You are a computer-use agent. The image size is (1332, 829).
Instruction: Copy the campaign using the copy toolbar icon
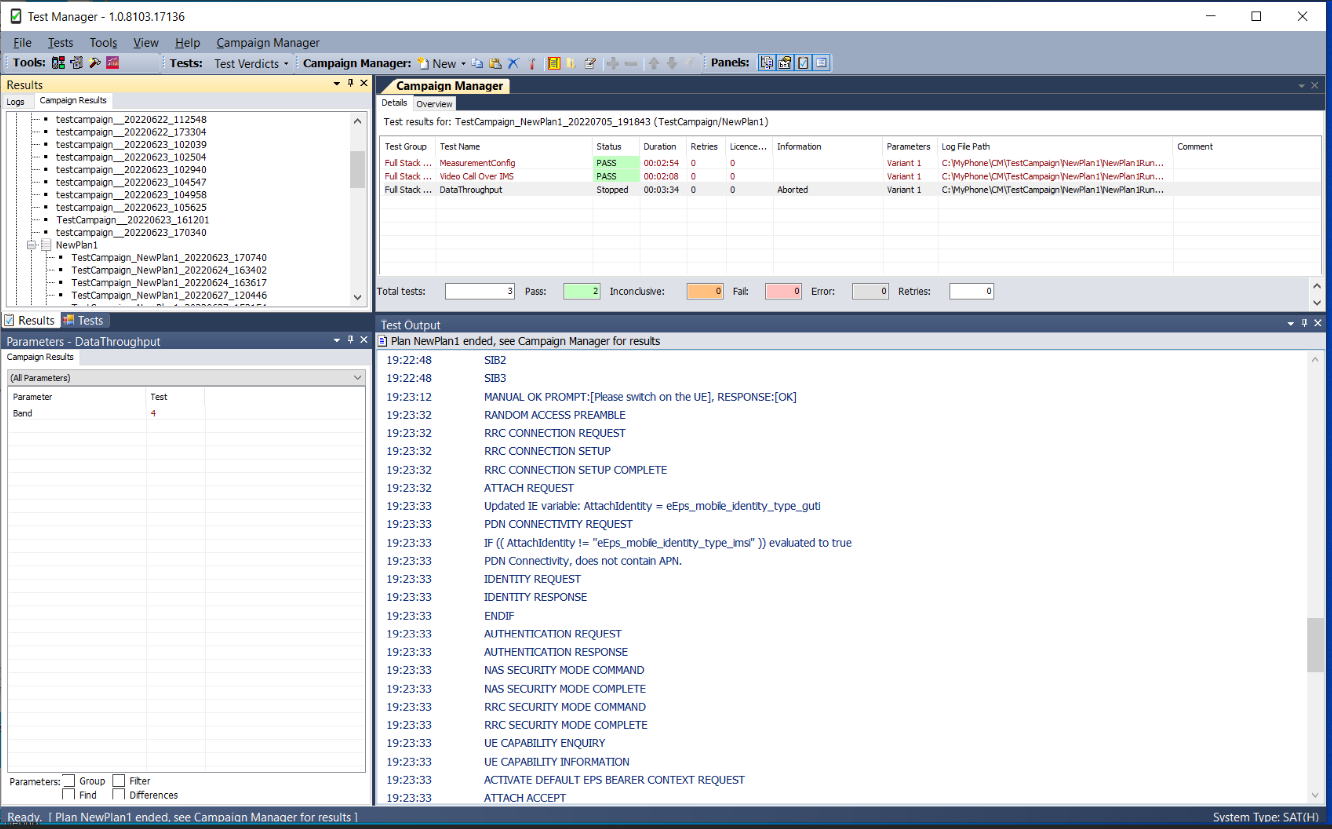478,62
